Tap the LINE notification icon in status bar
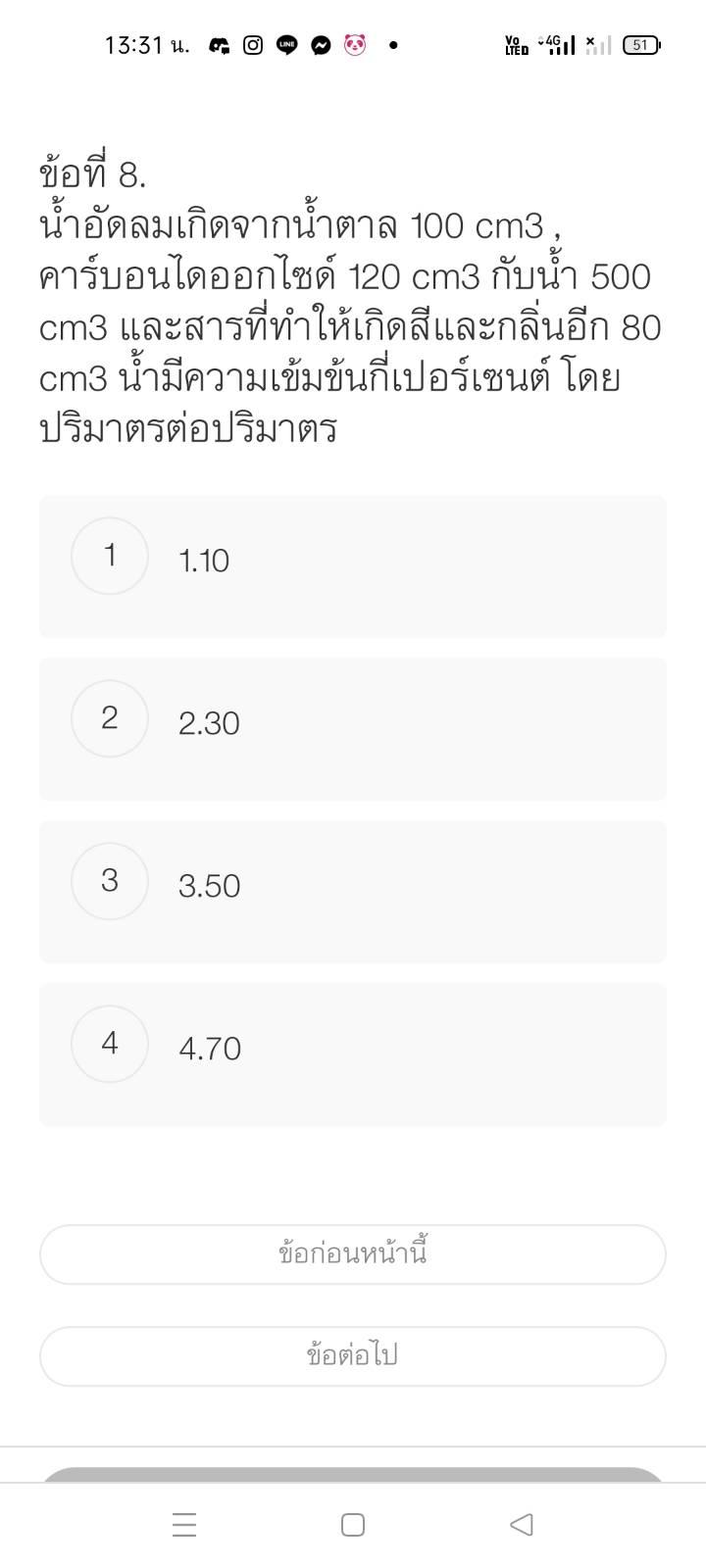The height and width of the screenshot is (1568, 706). coord(287,45)
